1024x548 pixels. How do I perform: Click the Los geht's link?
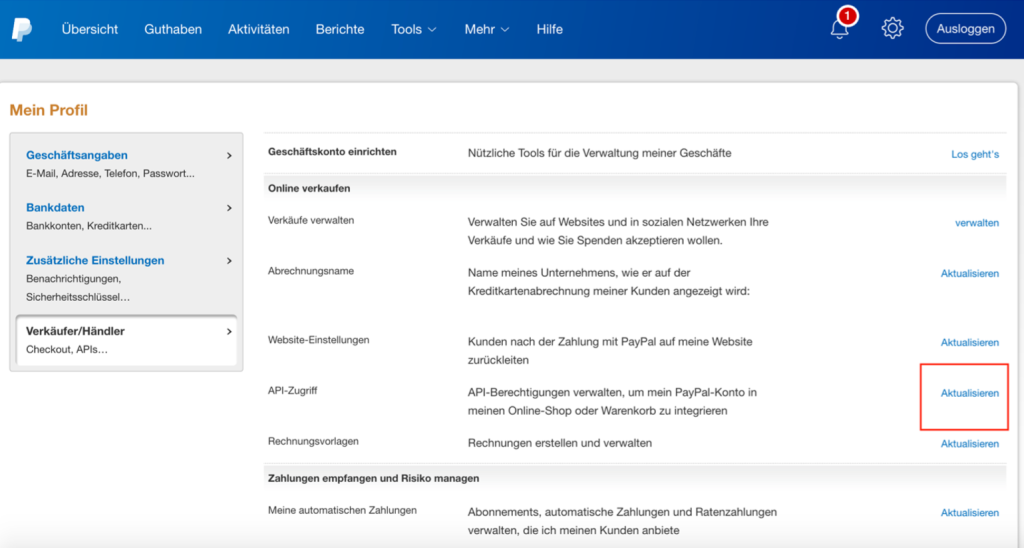coord(975,154)
